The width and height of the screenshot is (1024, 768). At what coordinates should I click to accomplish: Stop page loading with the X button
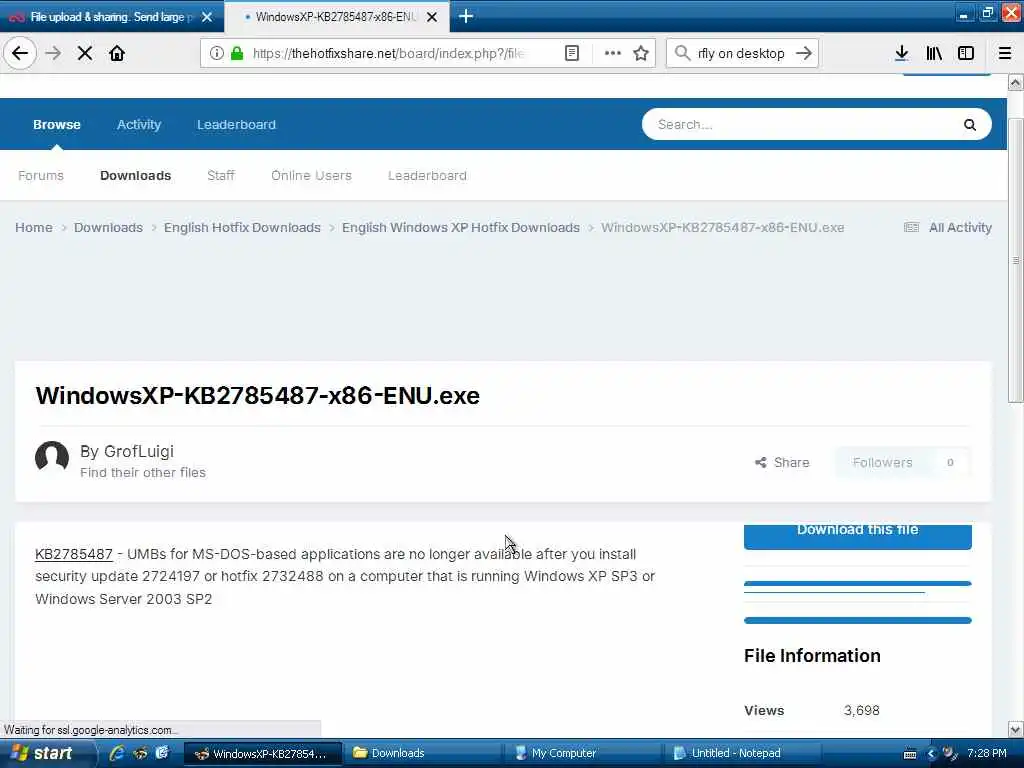(x=85, y=53)
